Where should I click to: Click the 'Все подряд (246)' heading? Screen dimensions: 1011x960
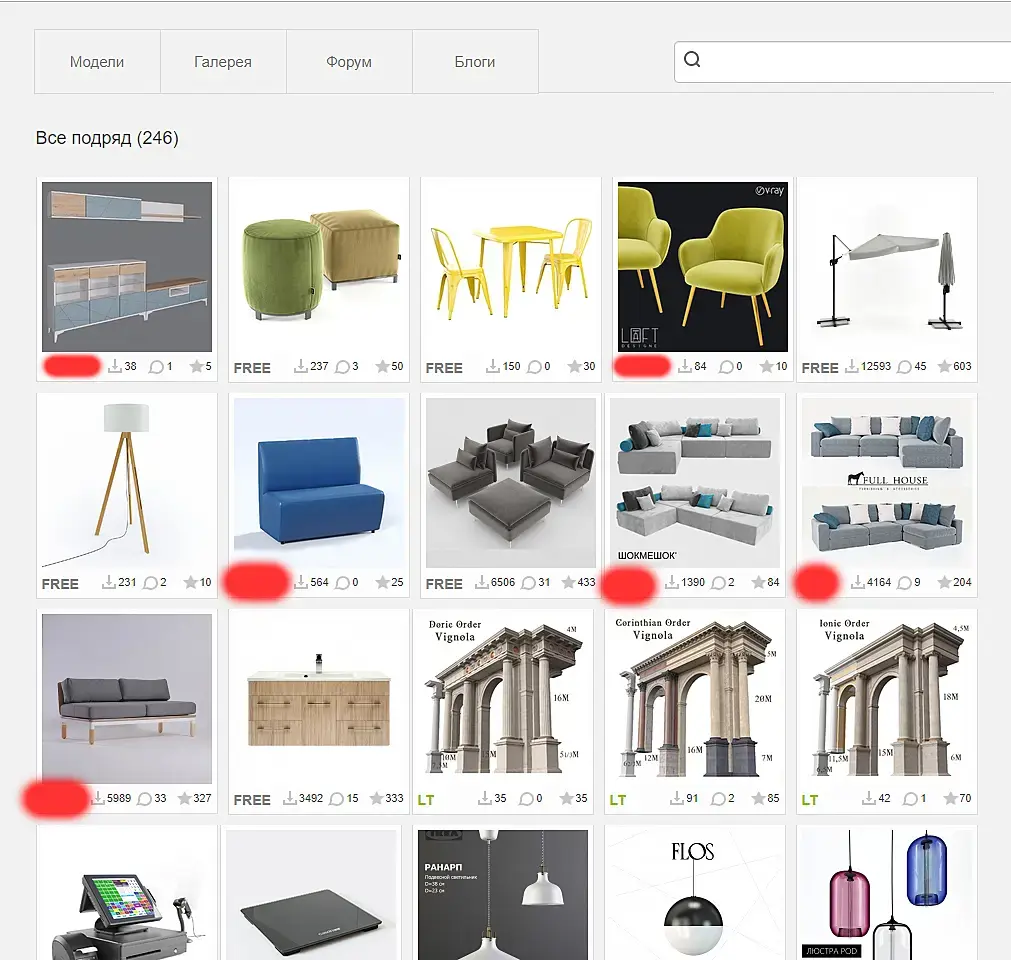[x=107, y=138]
